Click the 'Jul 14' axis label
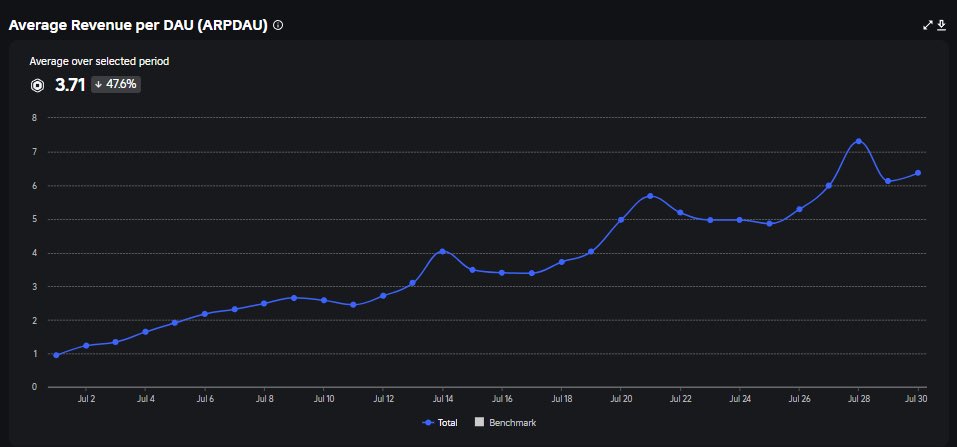The width and height of the screenshot is (957, 447). coord(442,399)
